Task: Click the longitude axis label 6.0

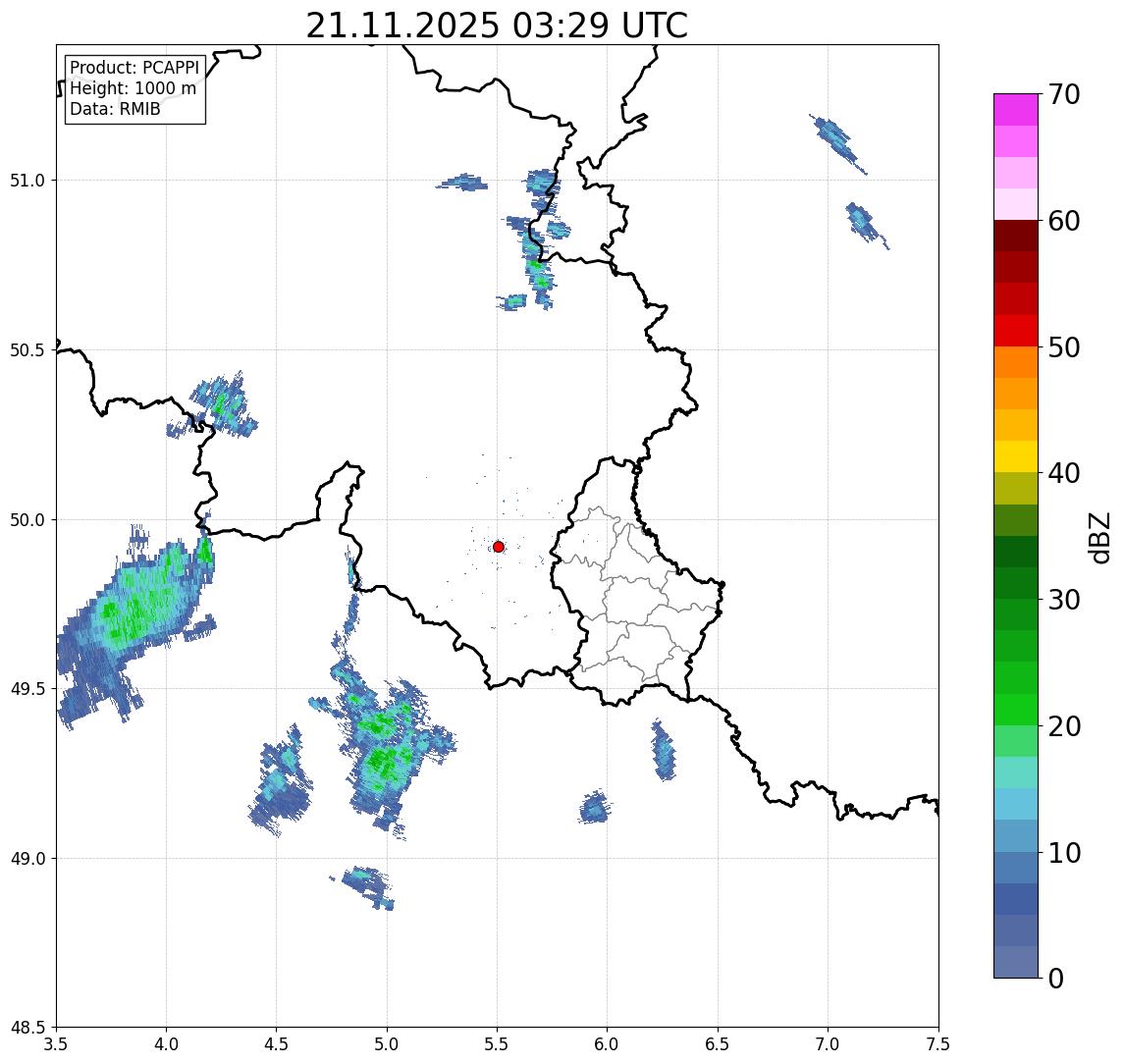Action: pyautogui.click(x=608, y=1044)
